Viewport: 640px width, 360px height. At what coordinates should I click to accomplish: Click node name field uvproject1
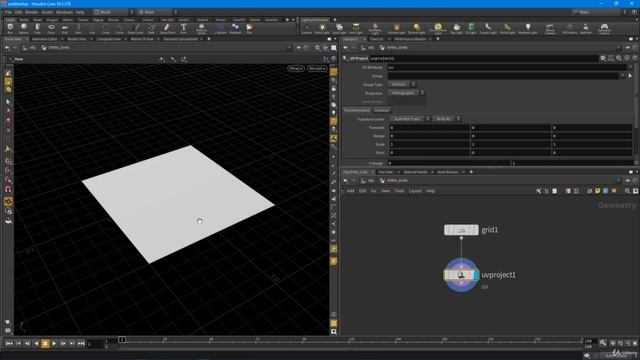(483, 58)
